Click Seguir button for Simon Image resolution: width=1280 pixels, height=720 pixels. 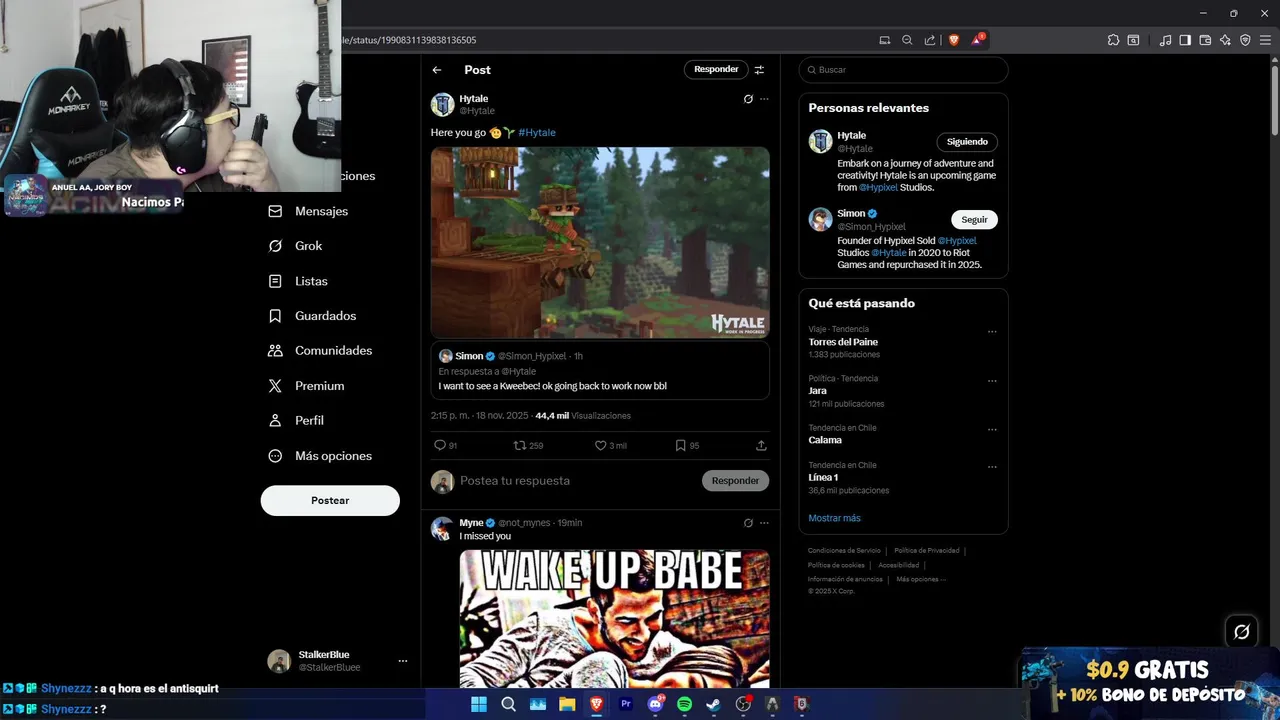(x=974, y=220)
